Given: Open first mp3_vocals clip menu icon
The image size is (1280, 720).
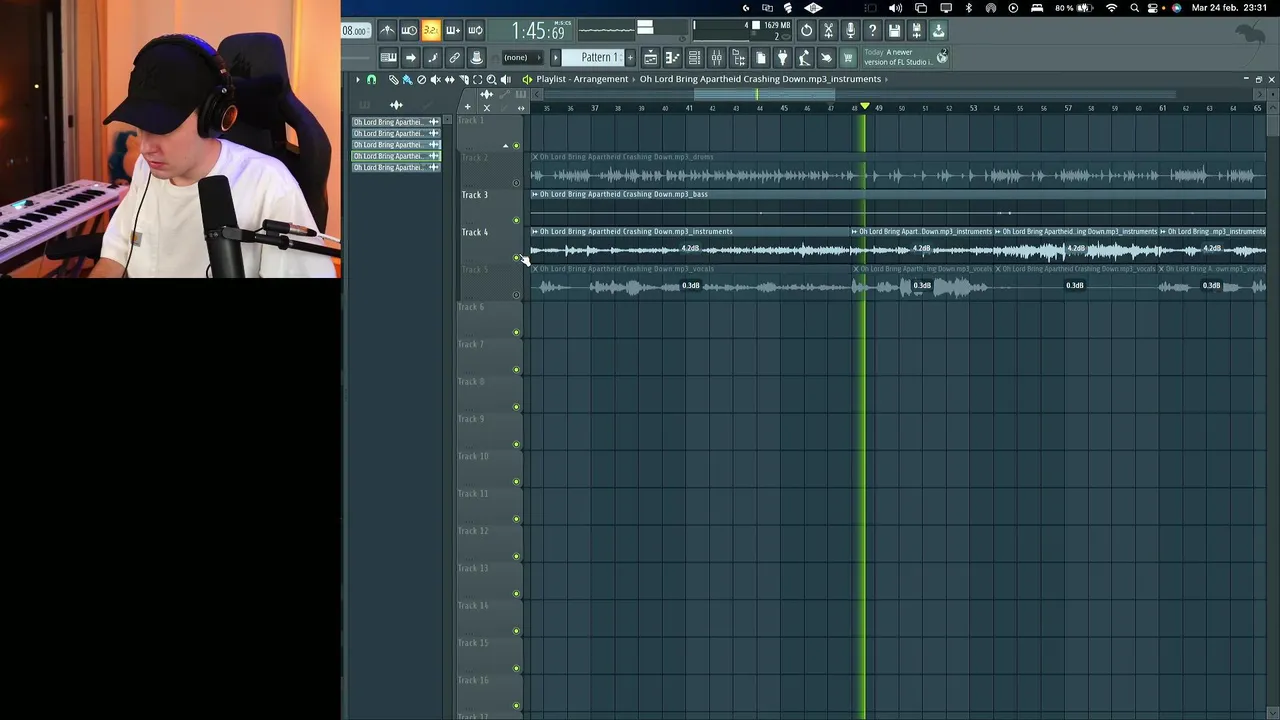Looking at the screenshot, I should pyautogui.click(x=535, y=269).
